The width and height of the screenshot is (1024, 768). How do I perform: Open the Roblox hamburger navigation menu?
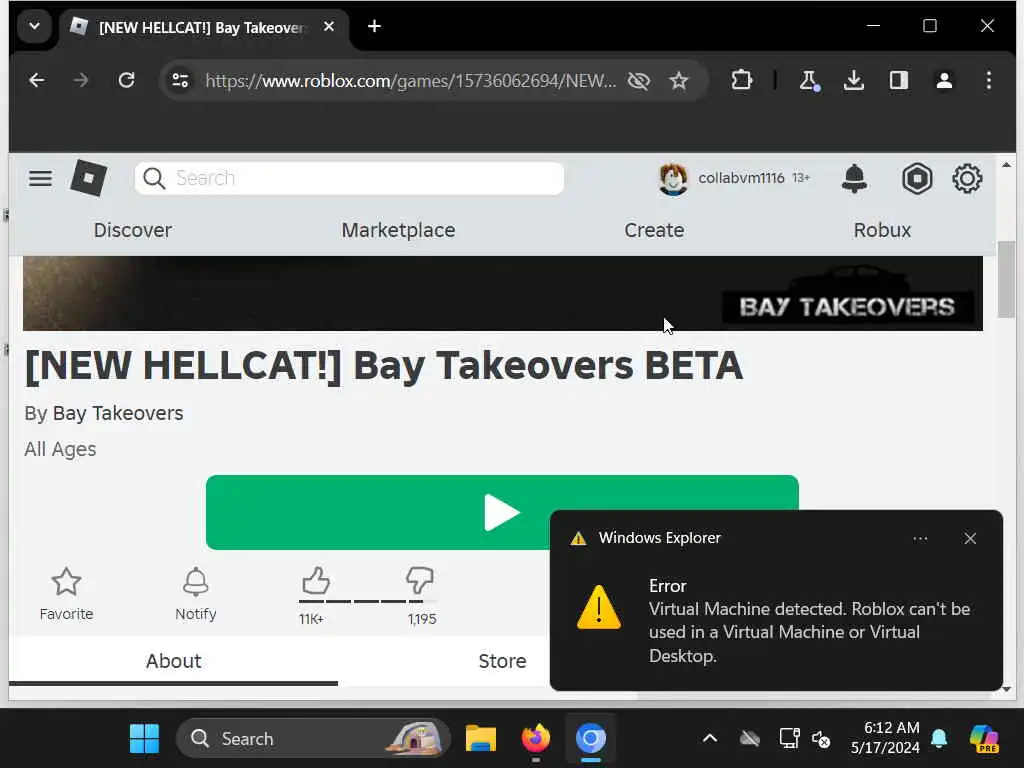(x=40, y=178)
